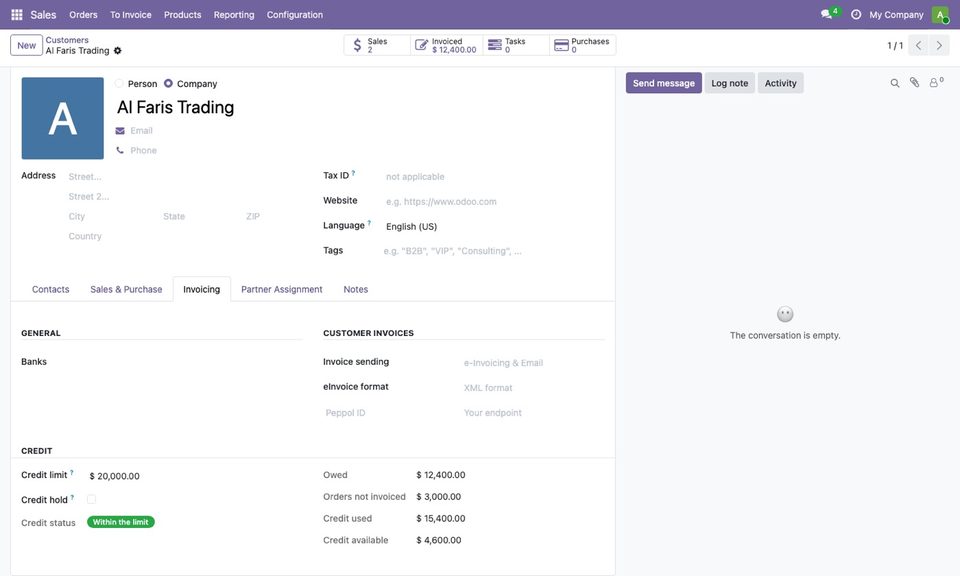This screenshot has width=960, height=576.
Task: Open the user avatar menu
Action: [x=940, y=15]
